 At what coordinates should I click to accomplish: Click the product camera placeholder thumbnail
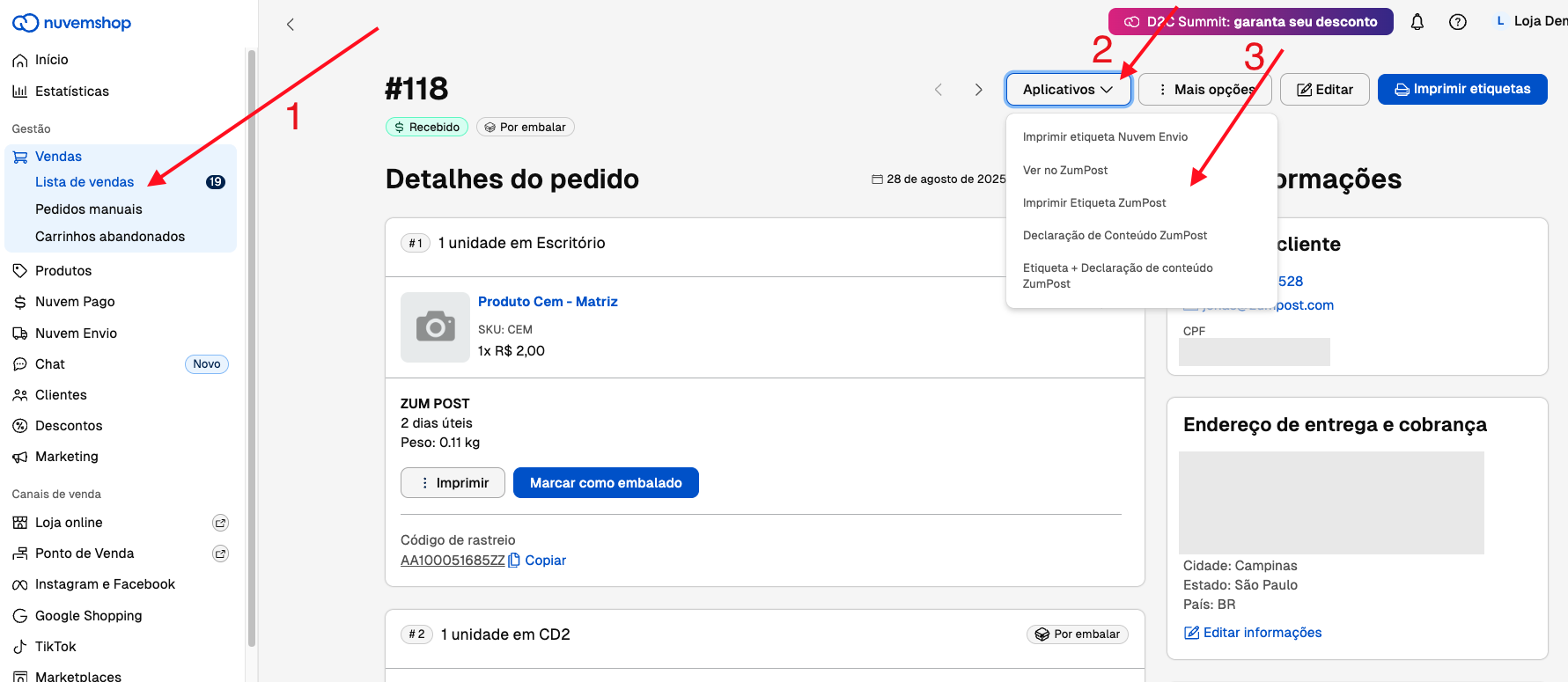(435, 326)
